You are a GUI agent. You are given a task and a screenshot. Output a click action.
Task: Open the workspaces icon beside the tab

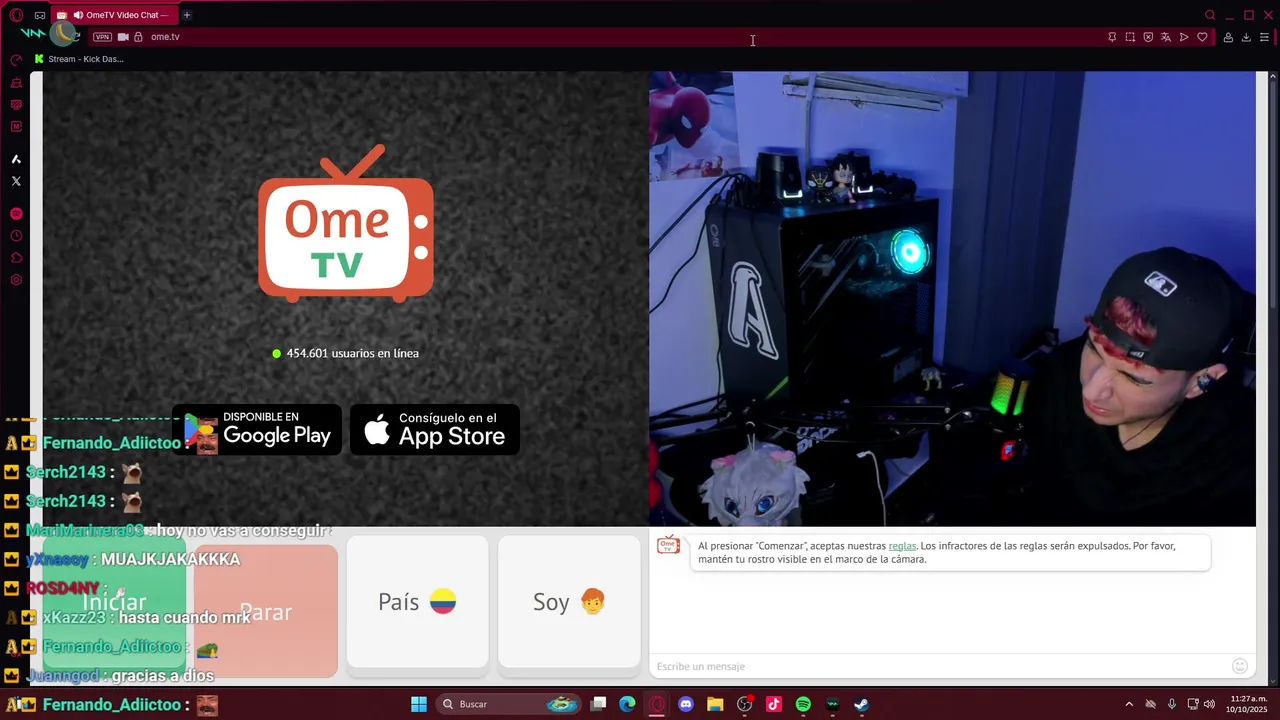(40, 15)
